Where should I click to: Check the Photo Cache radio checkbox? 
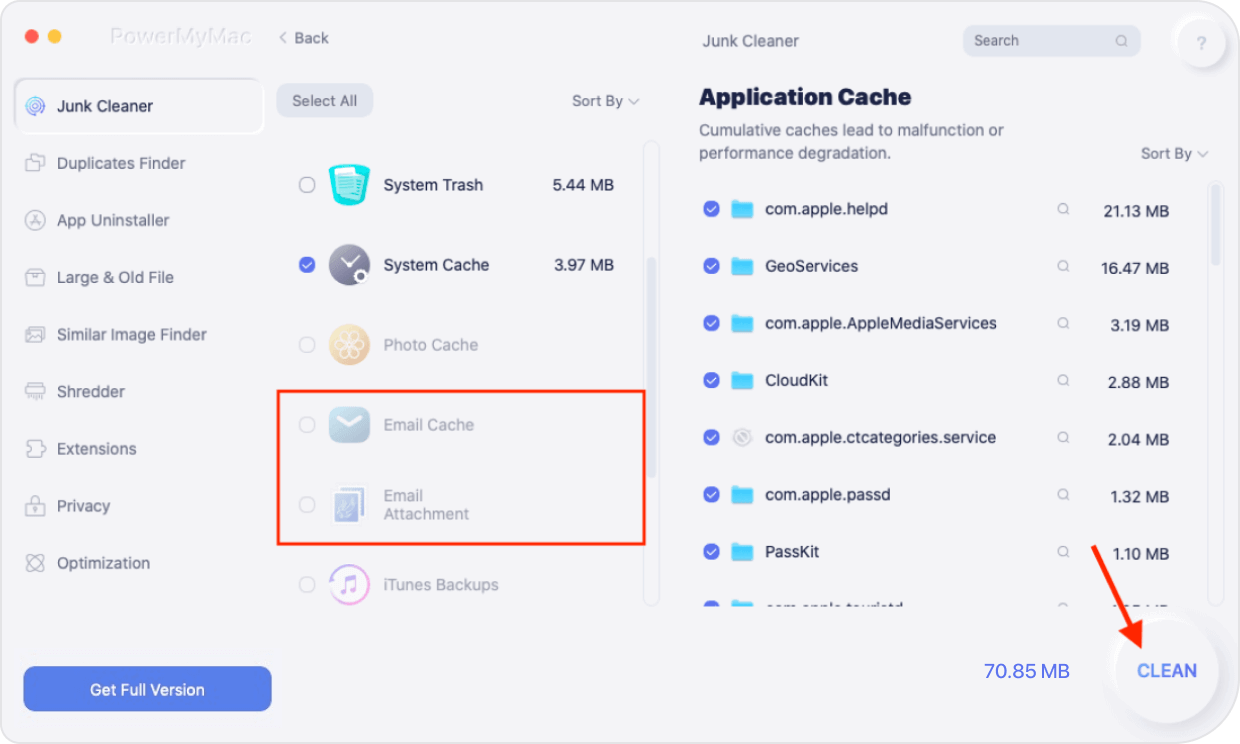click(x=307, y=345)
